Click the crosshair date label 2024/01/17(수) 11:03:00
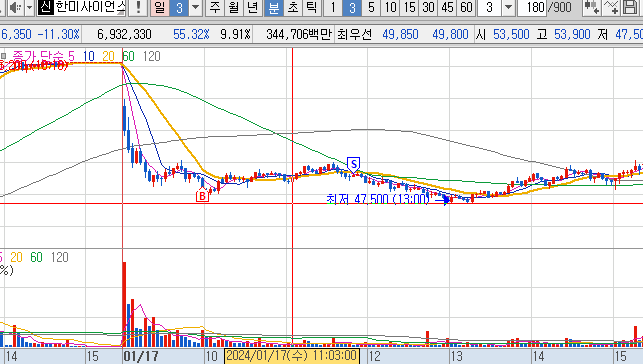 pos(292,355)
